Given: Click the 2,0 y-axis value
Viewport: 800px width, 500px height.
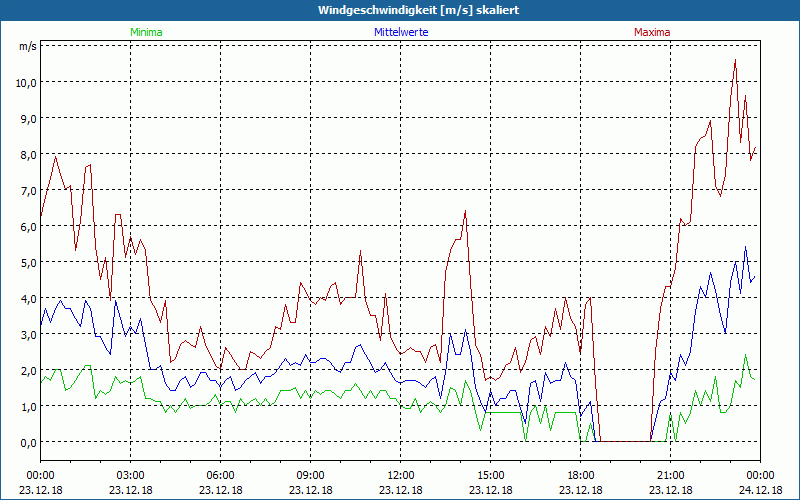Looking at the screenshot, I should click(29, 370).
